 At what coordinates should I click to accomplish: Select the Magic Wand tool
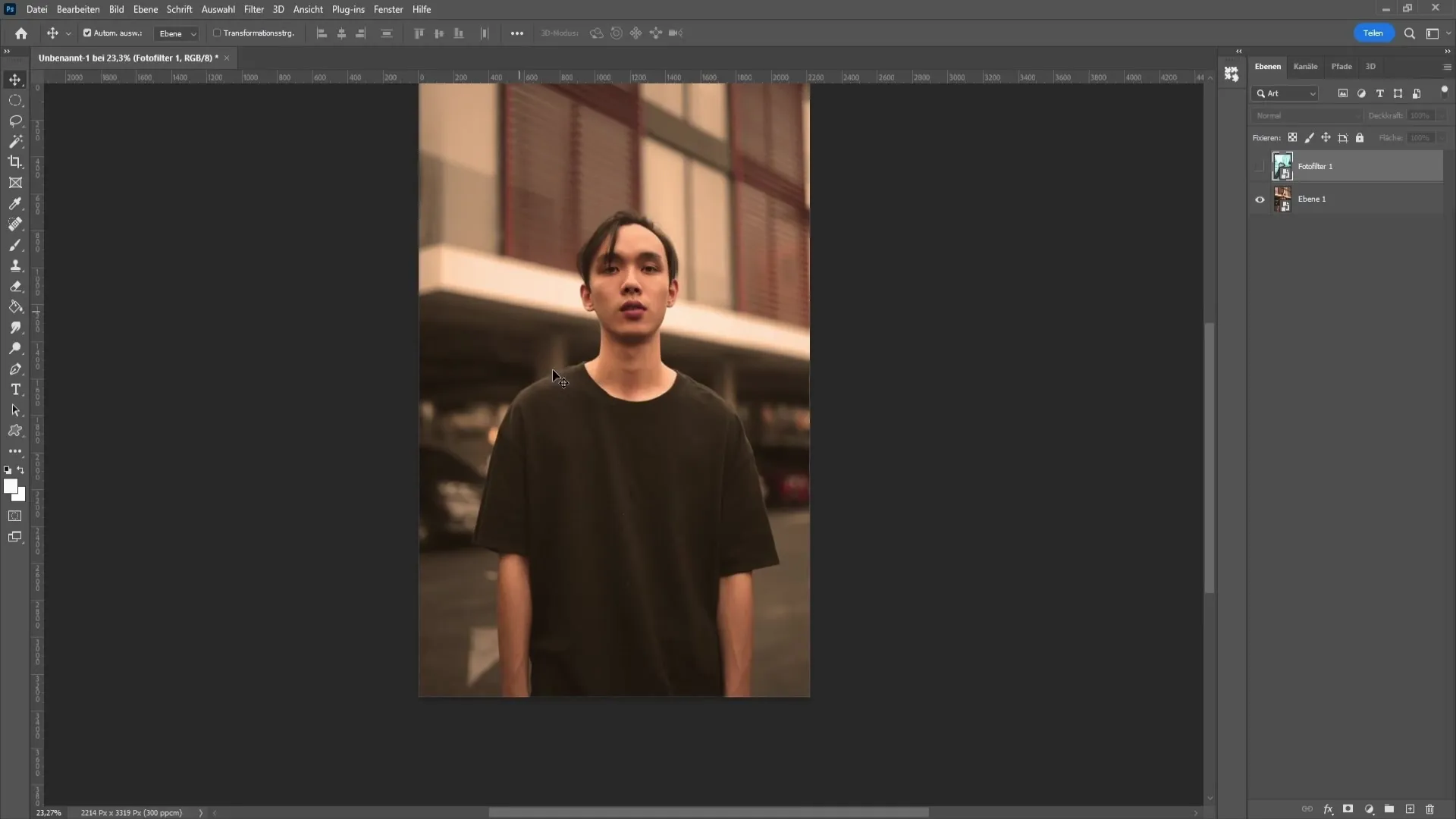(15, 142)
